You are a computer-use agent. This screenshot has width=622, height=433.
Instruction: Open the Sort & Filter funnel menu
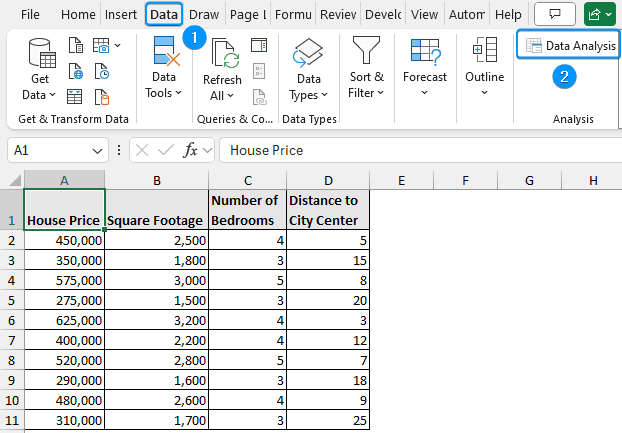[366, 67]
